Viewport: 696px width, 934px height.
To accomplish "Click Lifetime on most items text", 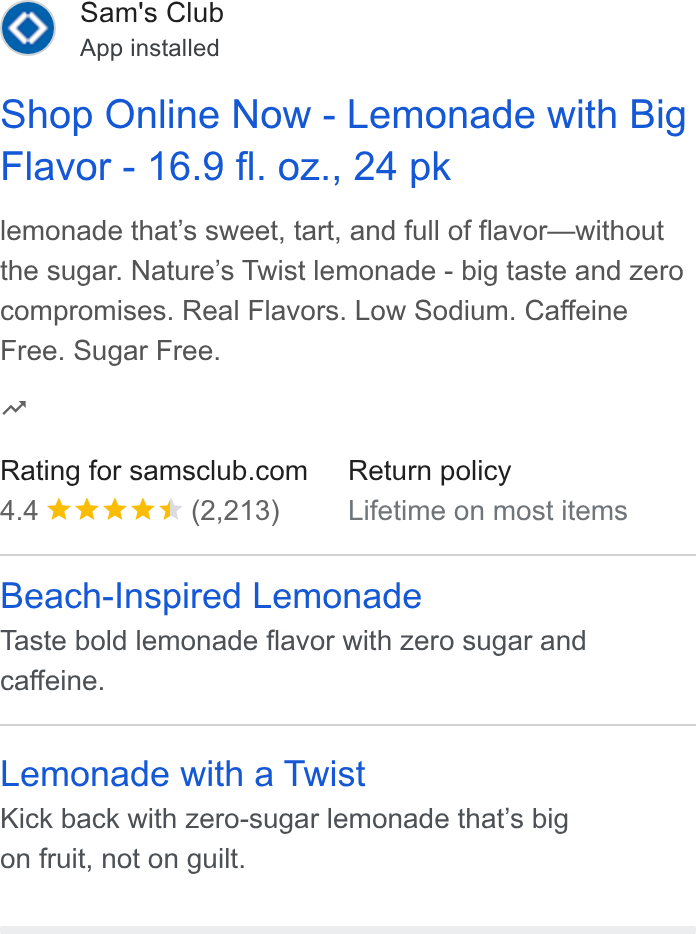I will coord(487,510).
